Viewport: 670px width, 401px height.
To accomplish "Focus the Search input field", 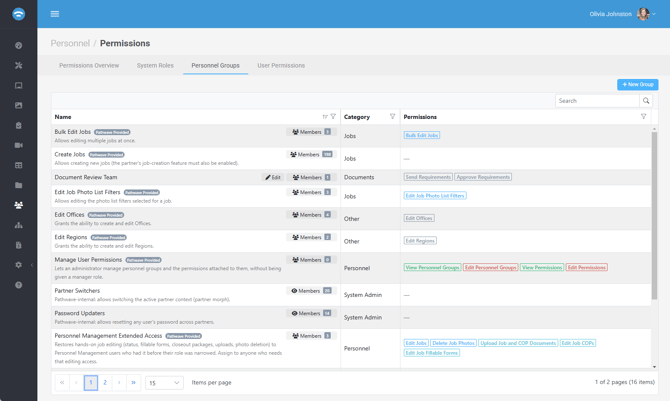I will (x=597, y=101).
